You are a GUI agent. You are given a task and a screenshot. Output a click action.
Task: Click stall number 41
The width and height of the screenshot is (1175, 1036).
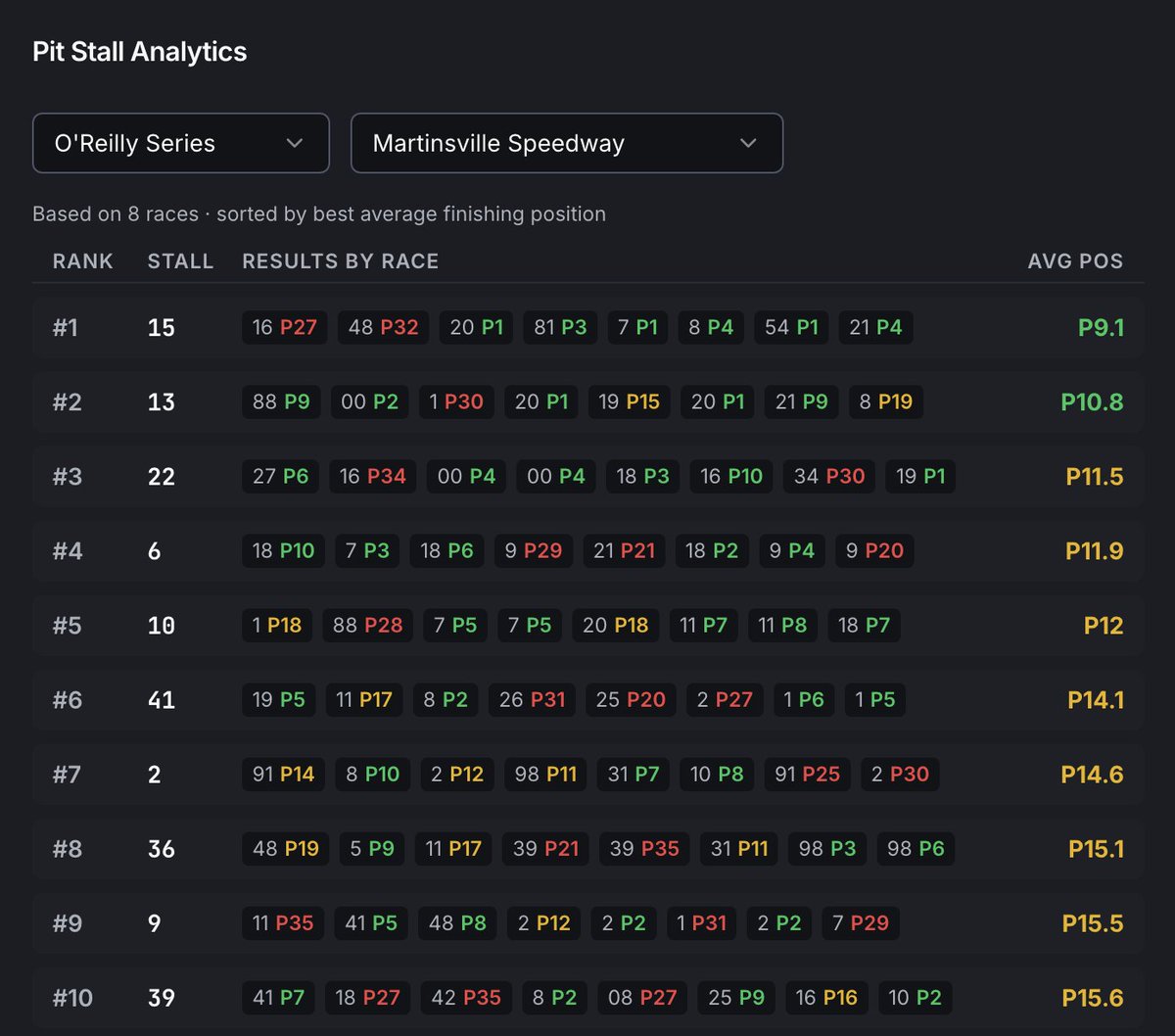point(162,699)
